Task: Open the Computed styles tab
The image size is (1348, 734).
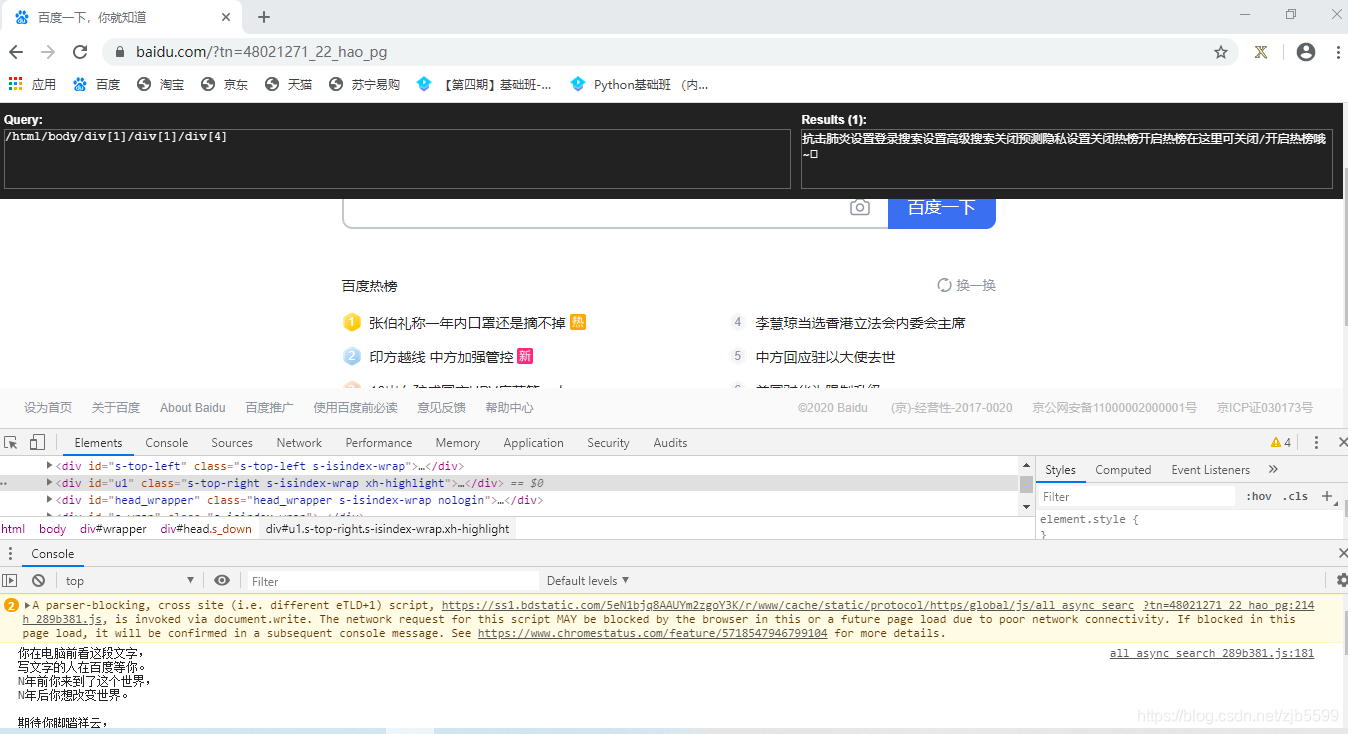Action: [x=1123, y=470]
